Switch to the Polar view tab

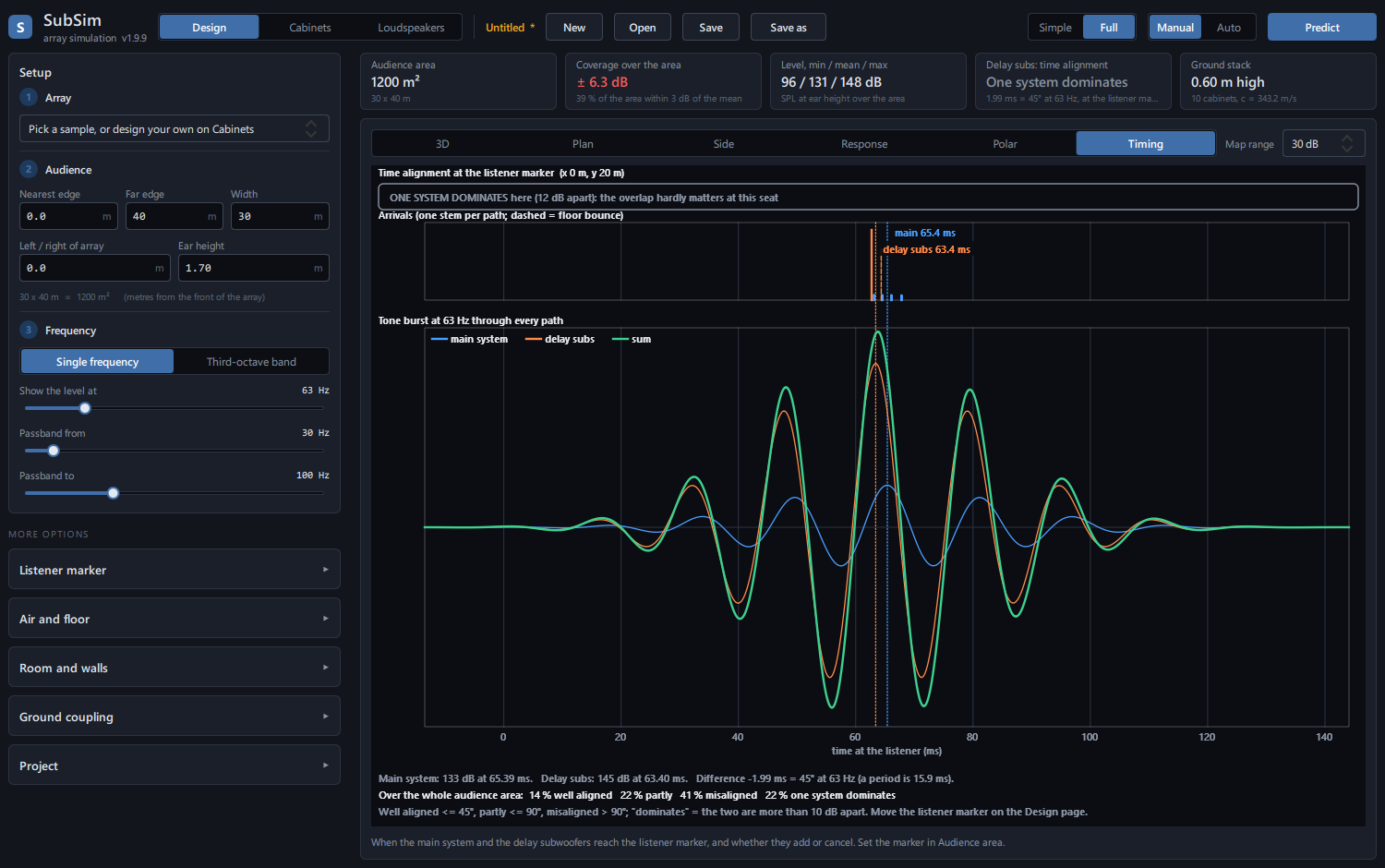1006,144
